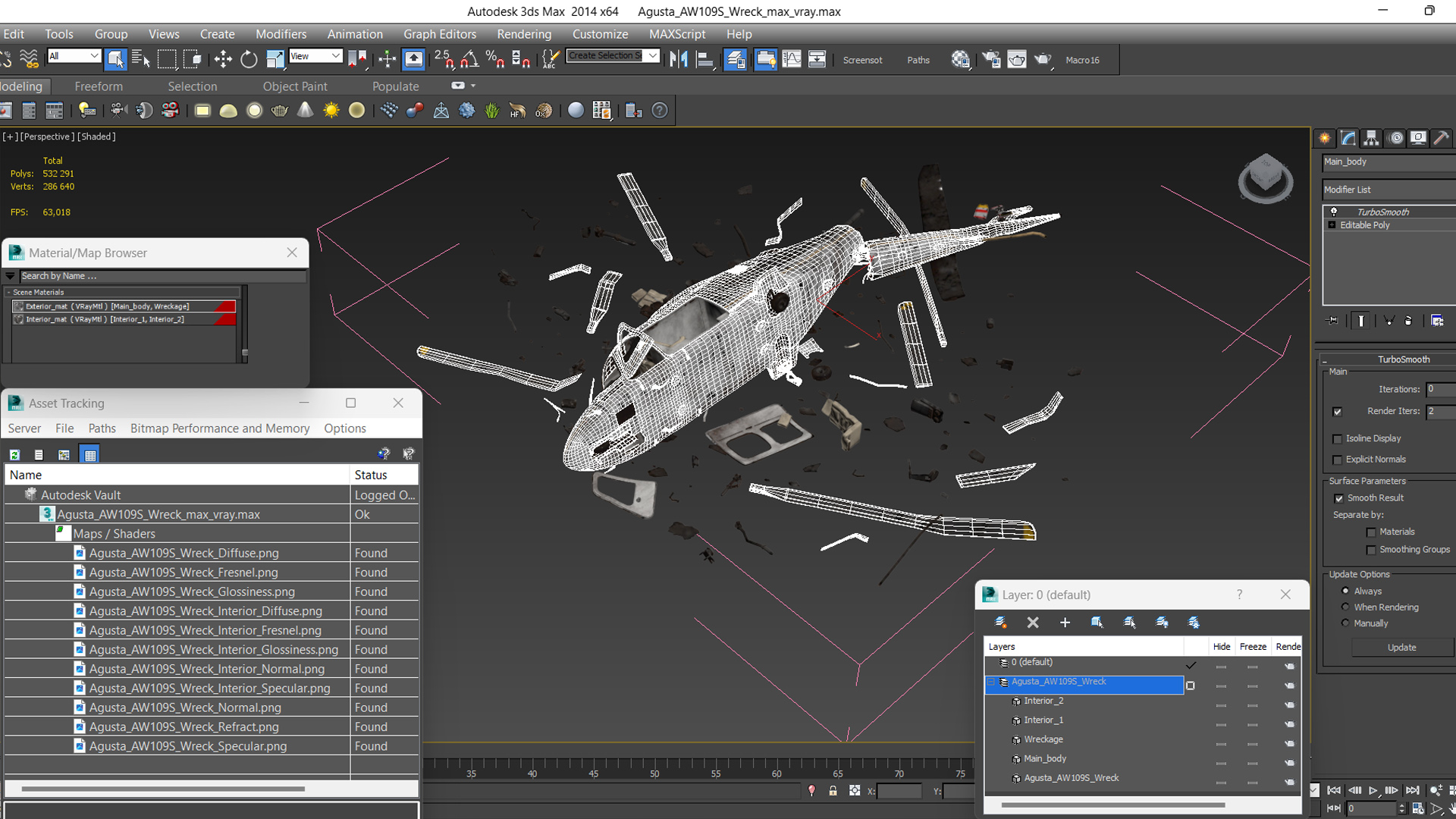The image size is (1456, 819).
Task: Activate the Select Object tool
Action: pos(115,59)
